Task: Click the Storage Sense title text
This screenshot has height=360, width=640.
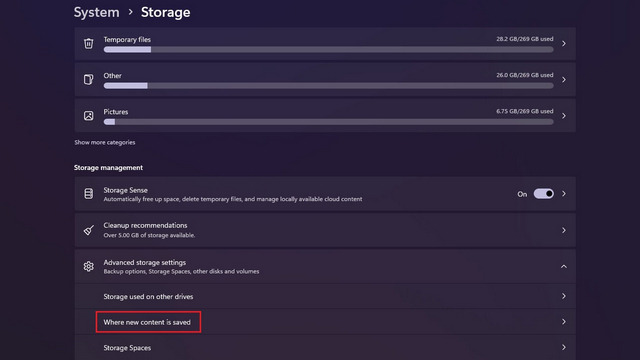Action: point(125,190)
